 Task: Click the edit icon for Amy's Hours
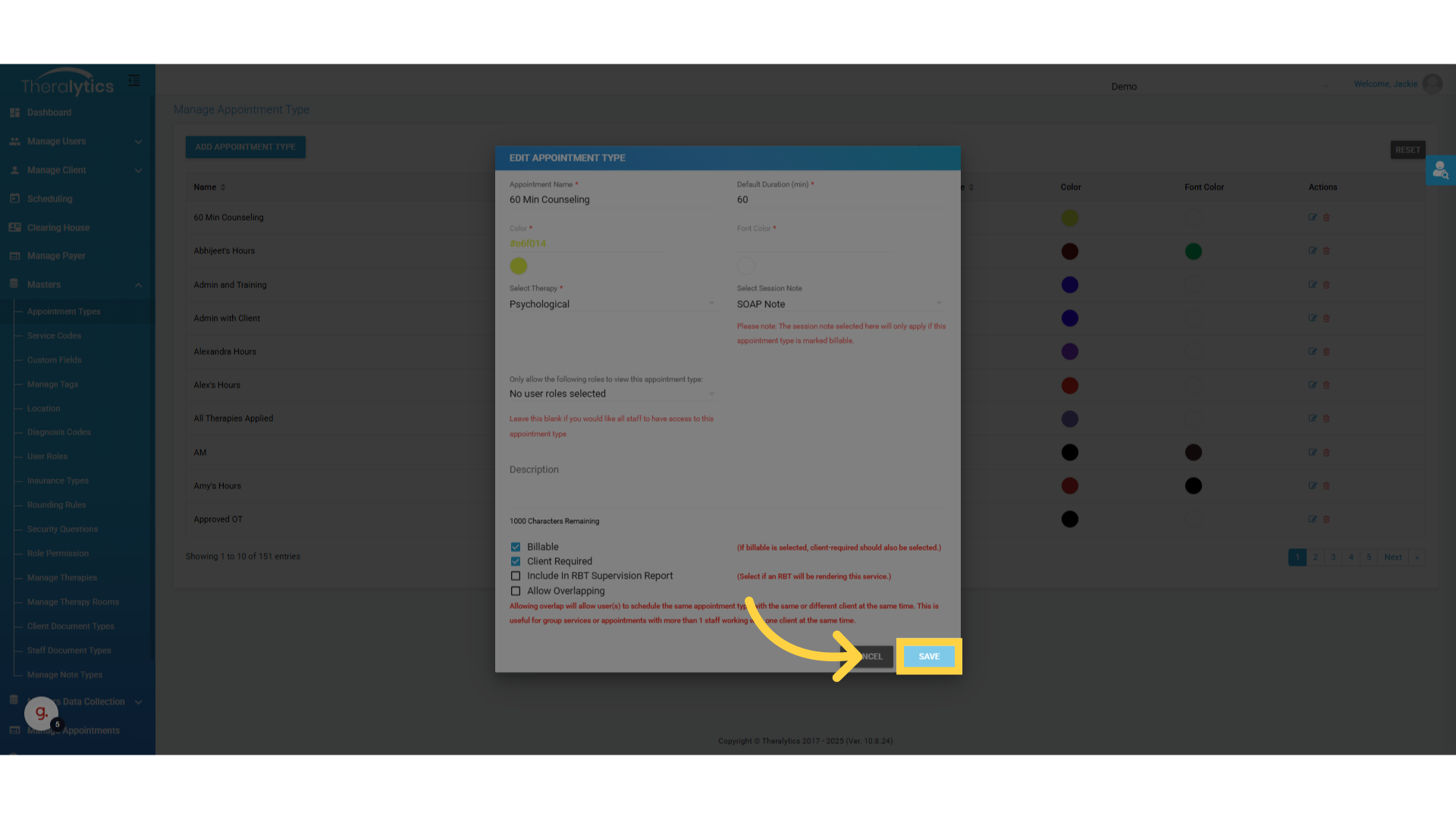1312,486
